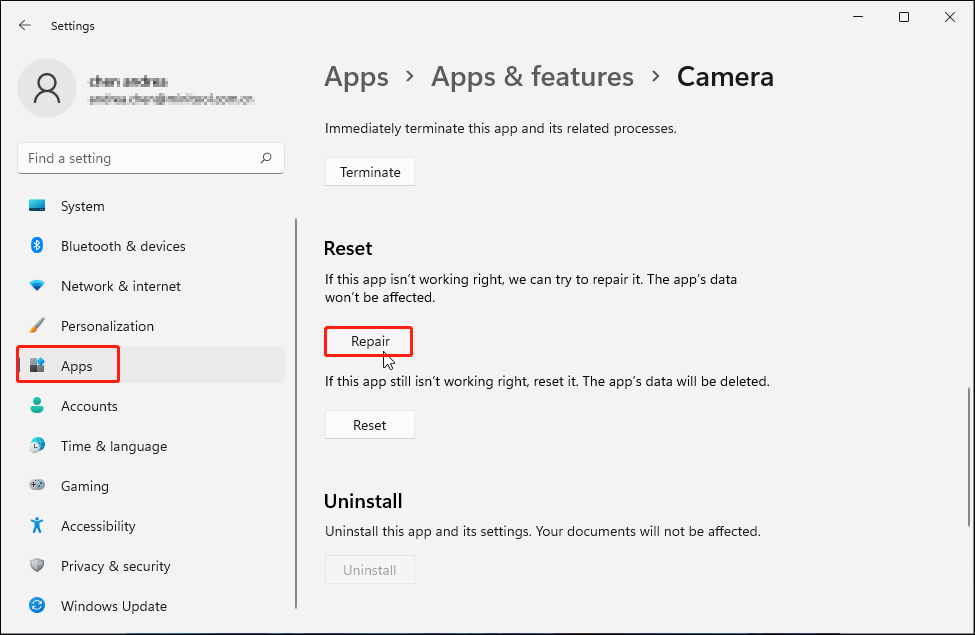
Task: Click the Uninstall button
Action: 370,570
